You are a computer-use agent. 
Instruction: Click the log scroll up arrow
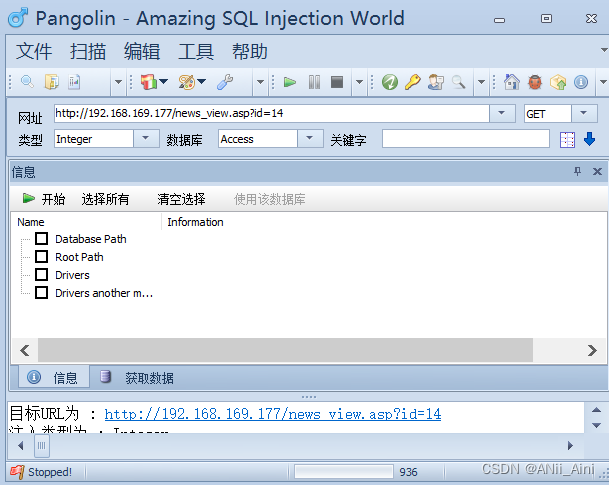[x=597, y=410]
